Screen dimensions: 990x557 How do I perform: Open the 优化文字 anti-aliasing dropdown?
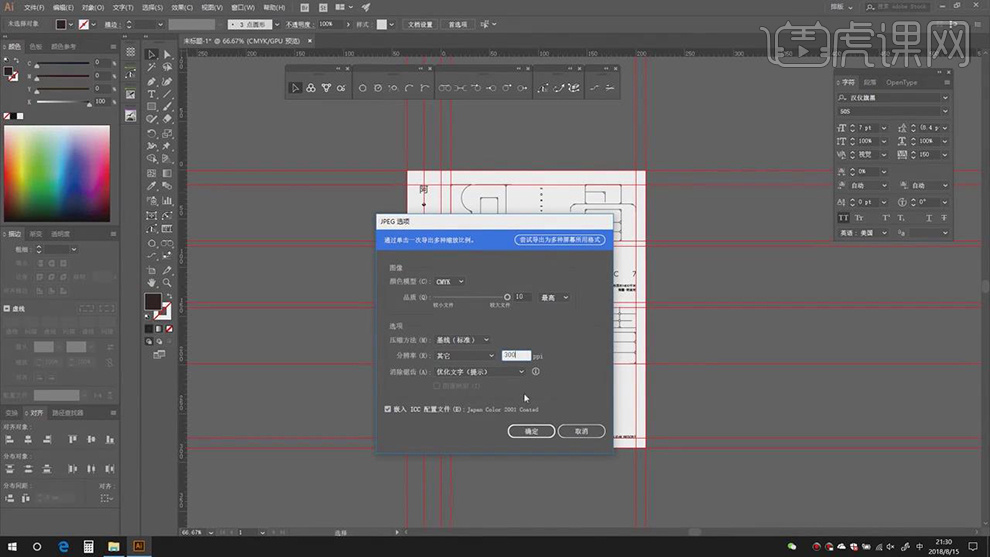[x=478, y=372]
